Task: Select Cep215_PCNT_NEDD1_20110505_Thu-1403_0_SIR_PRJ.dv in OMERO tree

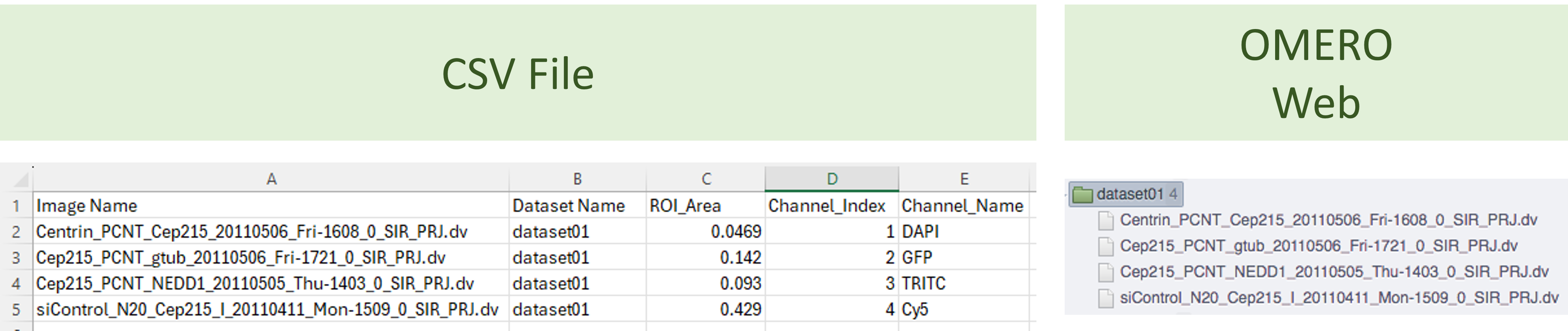Action: [x=1334, y=272]
